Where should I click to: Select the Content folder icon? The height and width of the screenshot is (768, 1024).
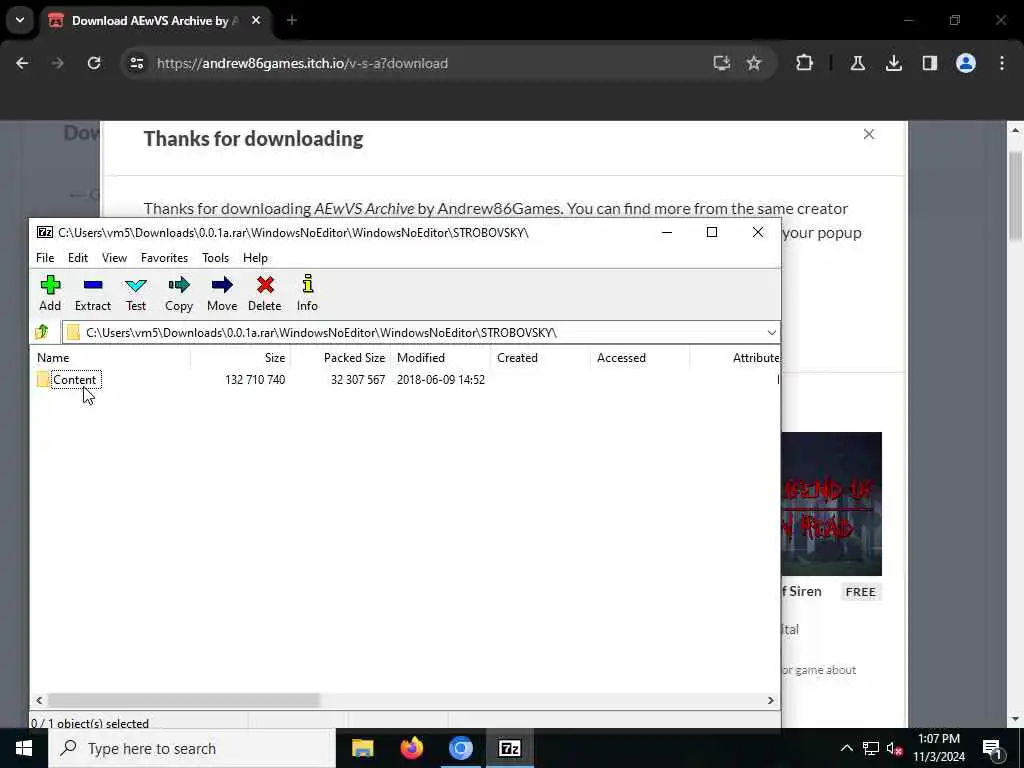43,379
